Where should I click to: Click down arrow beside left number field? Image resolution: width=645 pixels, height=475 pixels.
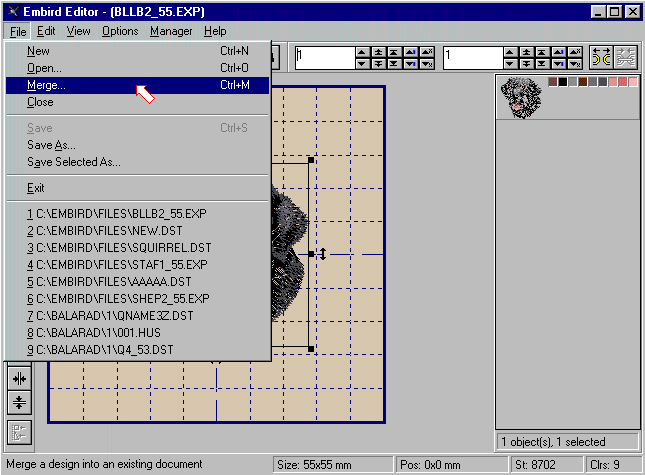coord(362,63)
